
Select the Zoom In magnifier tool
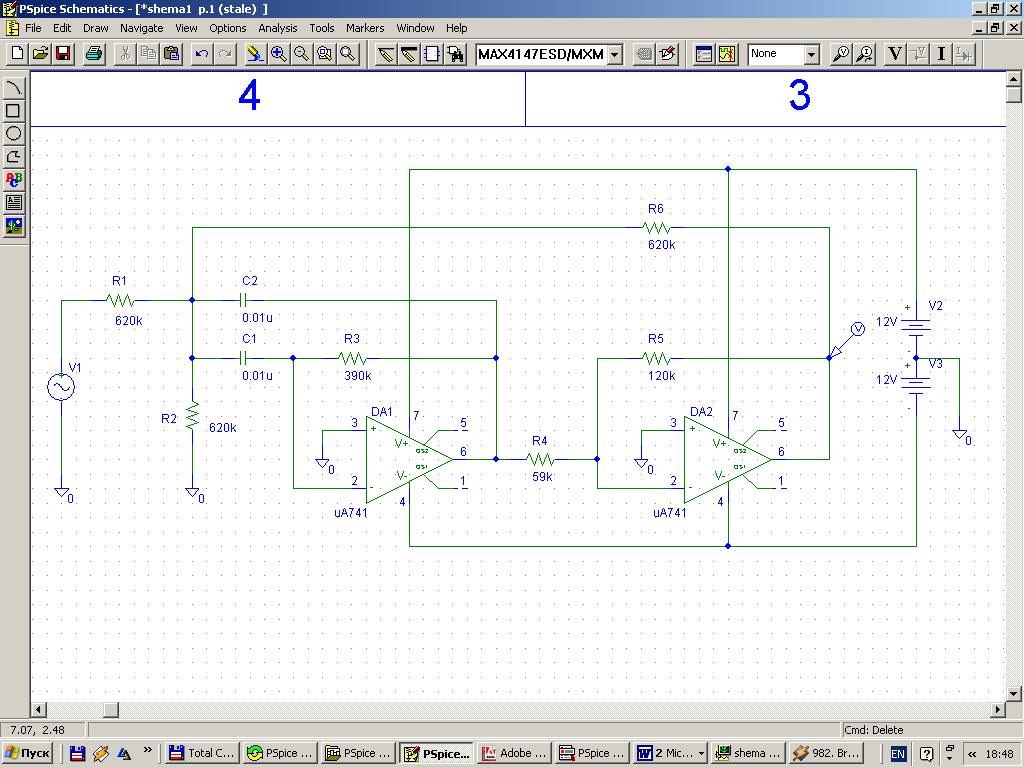pos(278,54)
